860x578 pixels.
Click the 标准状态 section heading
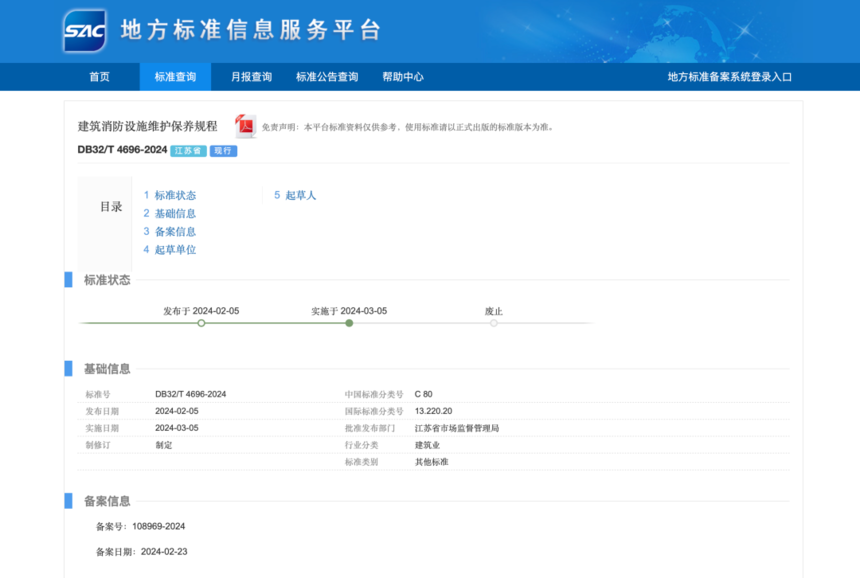pyautogui.click(x=107, y=280)
